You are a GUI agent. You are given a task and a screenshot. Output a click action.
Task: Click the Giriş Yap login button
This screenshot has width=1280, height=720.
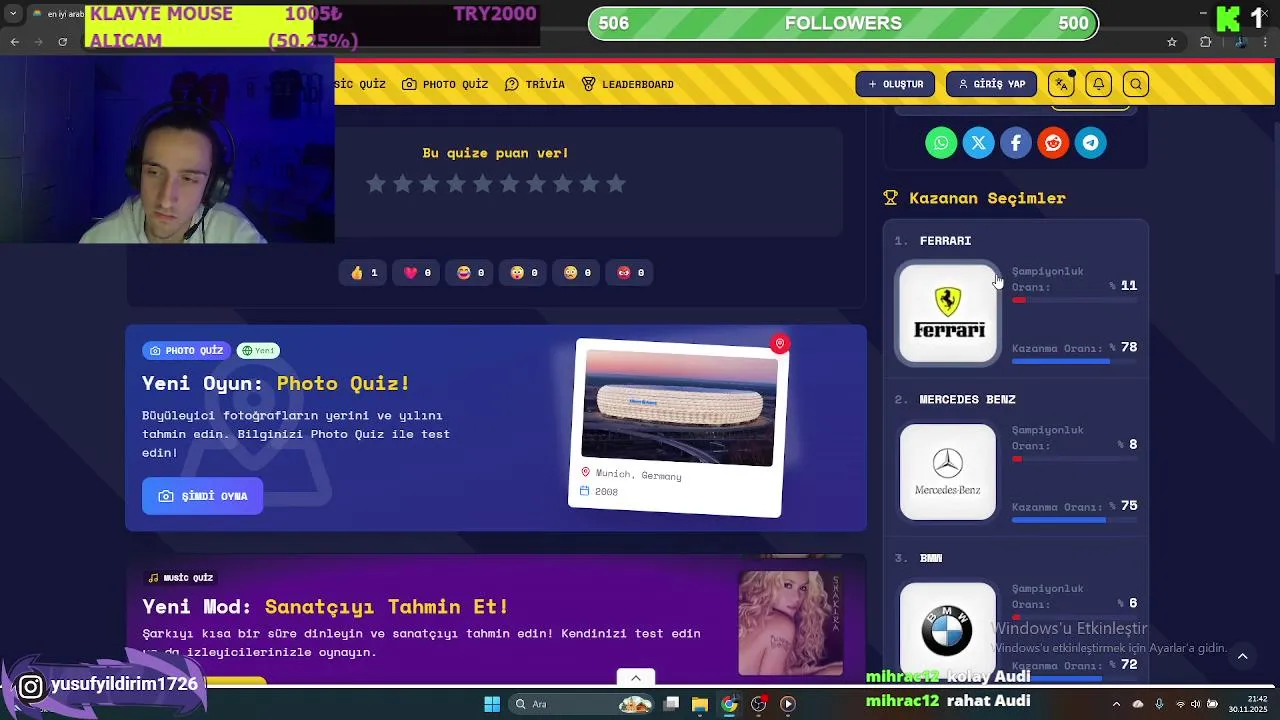pyautogui.click(x=991, y=84)
